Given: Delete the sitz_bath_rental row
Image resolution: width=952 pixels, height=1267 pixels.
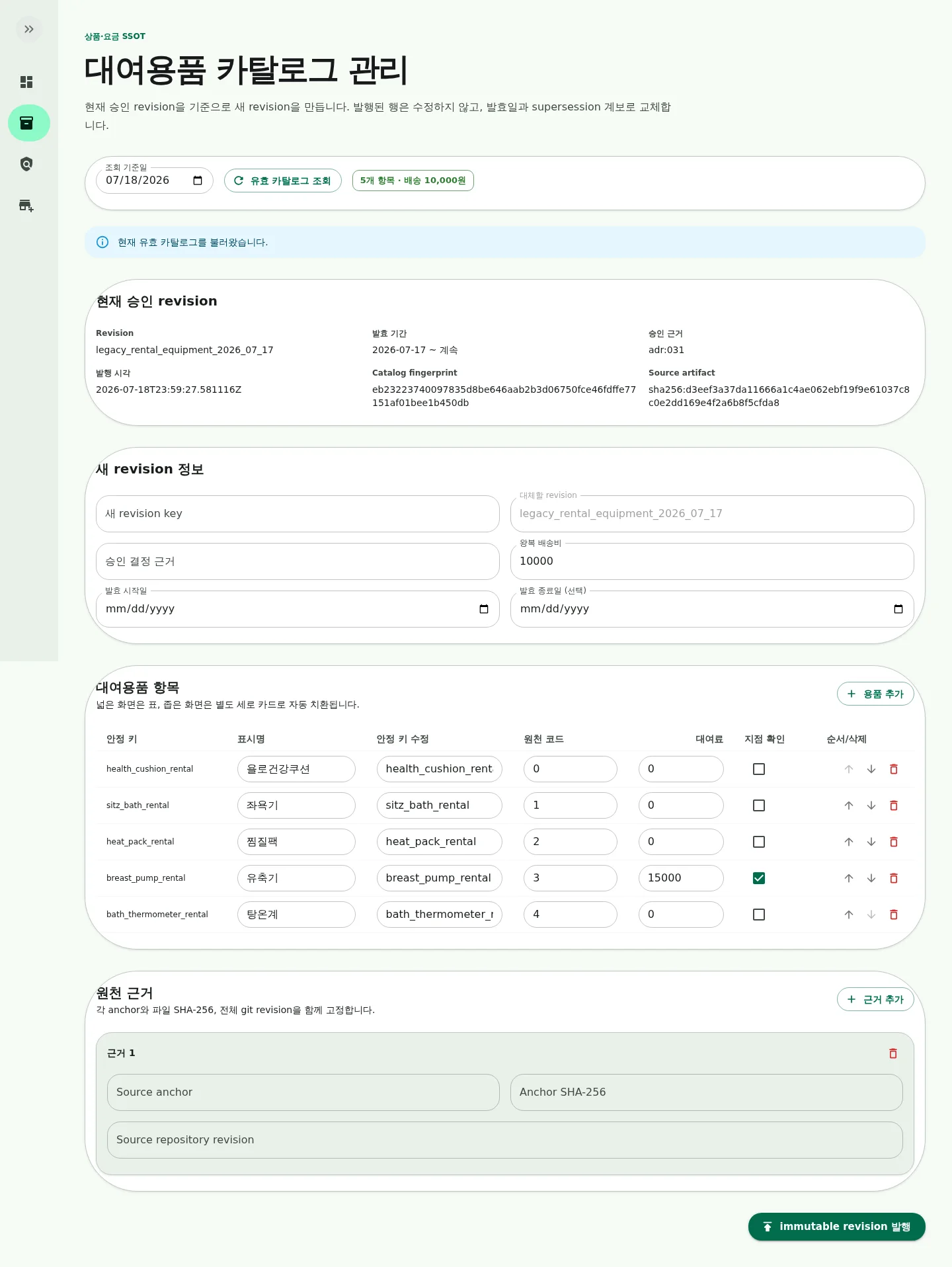Looking at the screenshot, I should [x=894, y=805].
